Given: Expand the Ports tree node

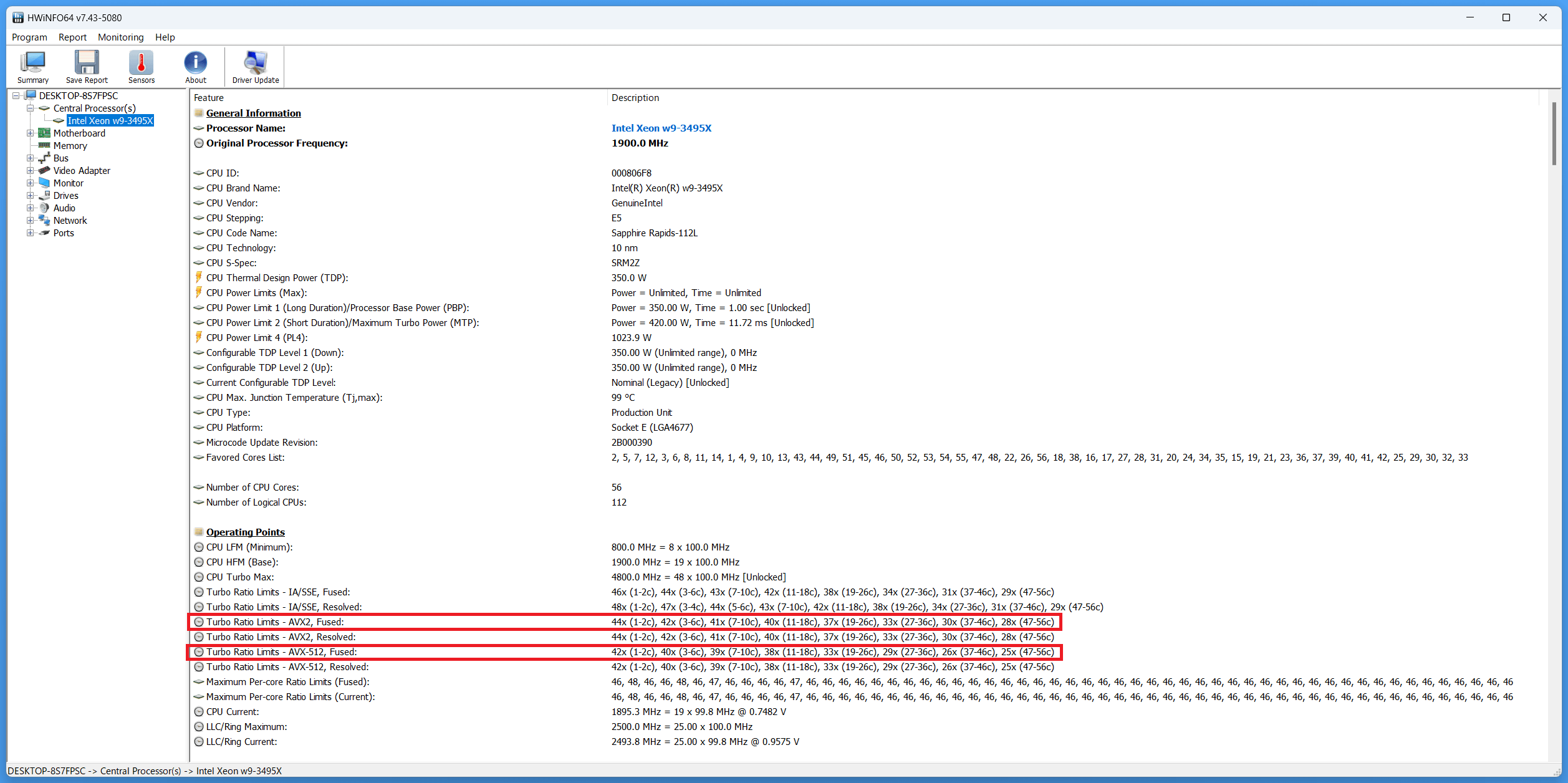Looking at the screenshot, I should [30, 233].
